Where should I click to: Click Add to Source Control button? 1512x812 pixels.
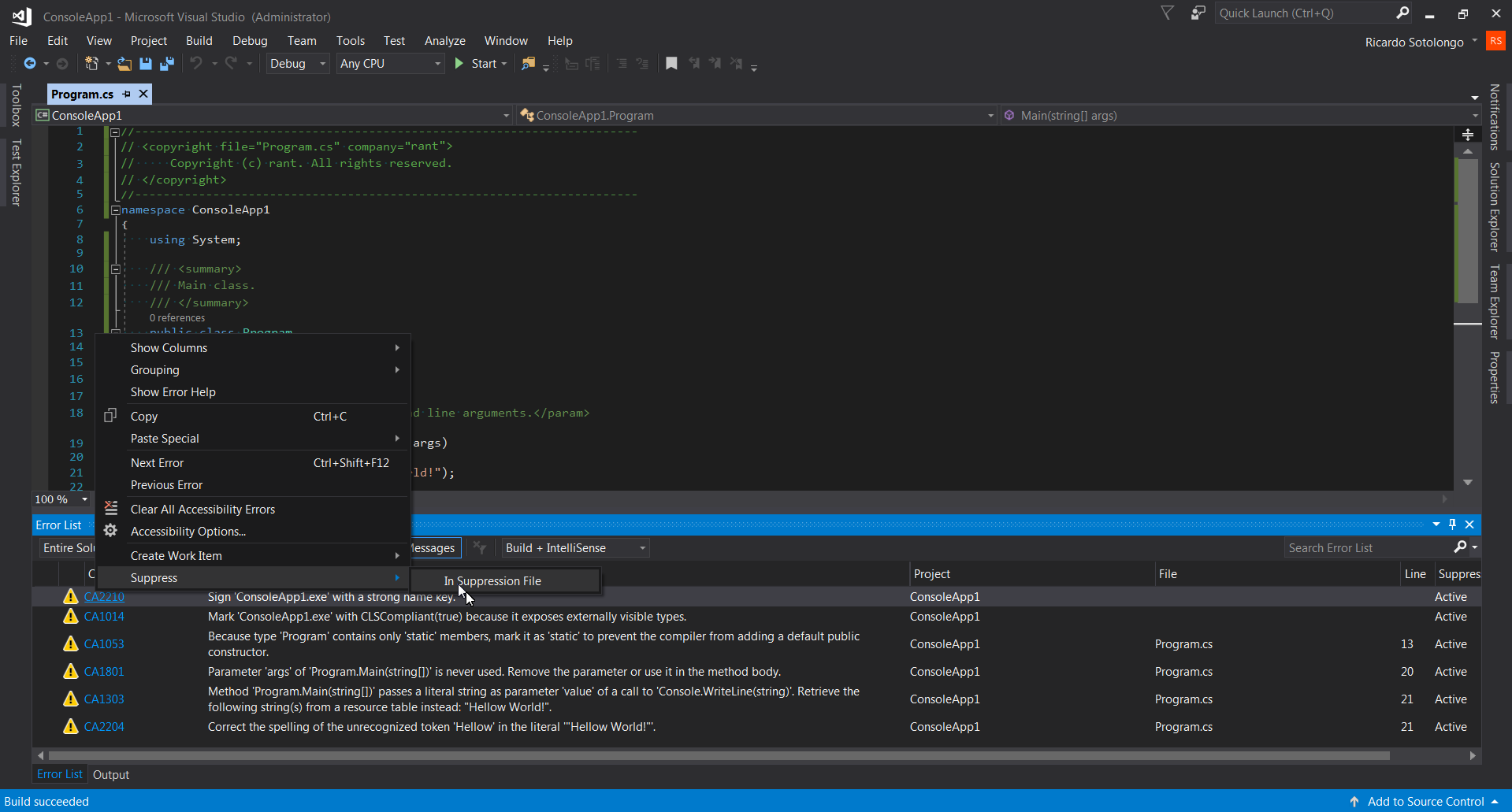coord(1425,802)
